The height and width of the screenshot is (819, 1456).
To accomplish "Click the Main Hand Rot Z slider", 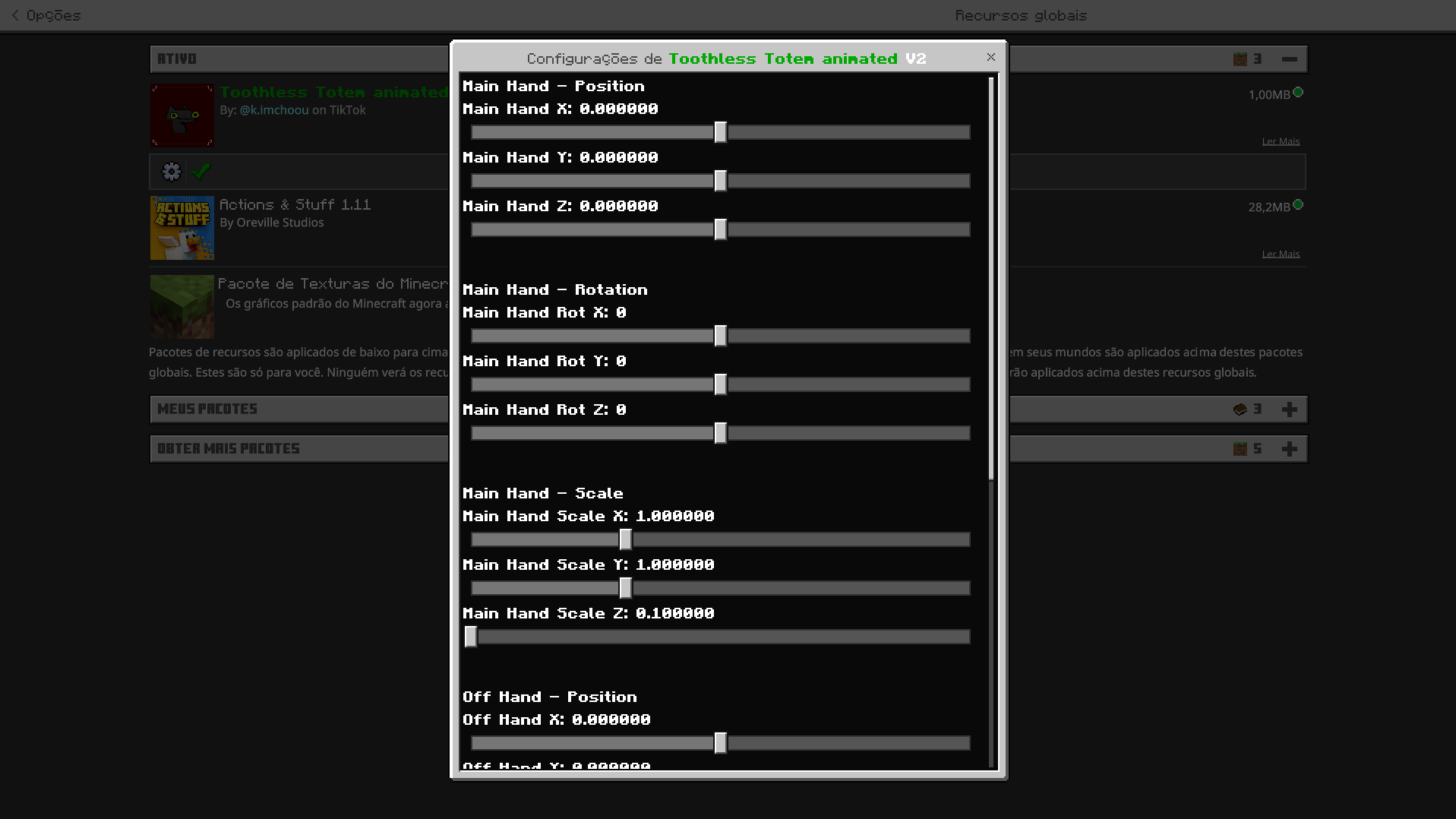I will pyautogui.click(x=720, y=433).
